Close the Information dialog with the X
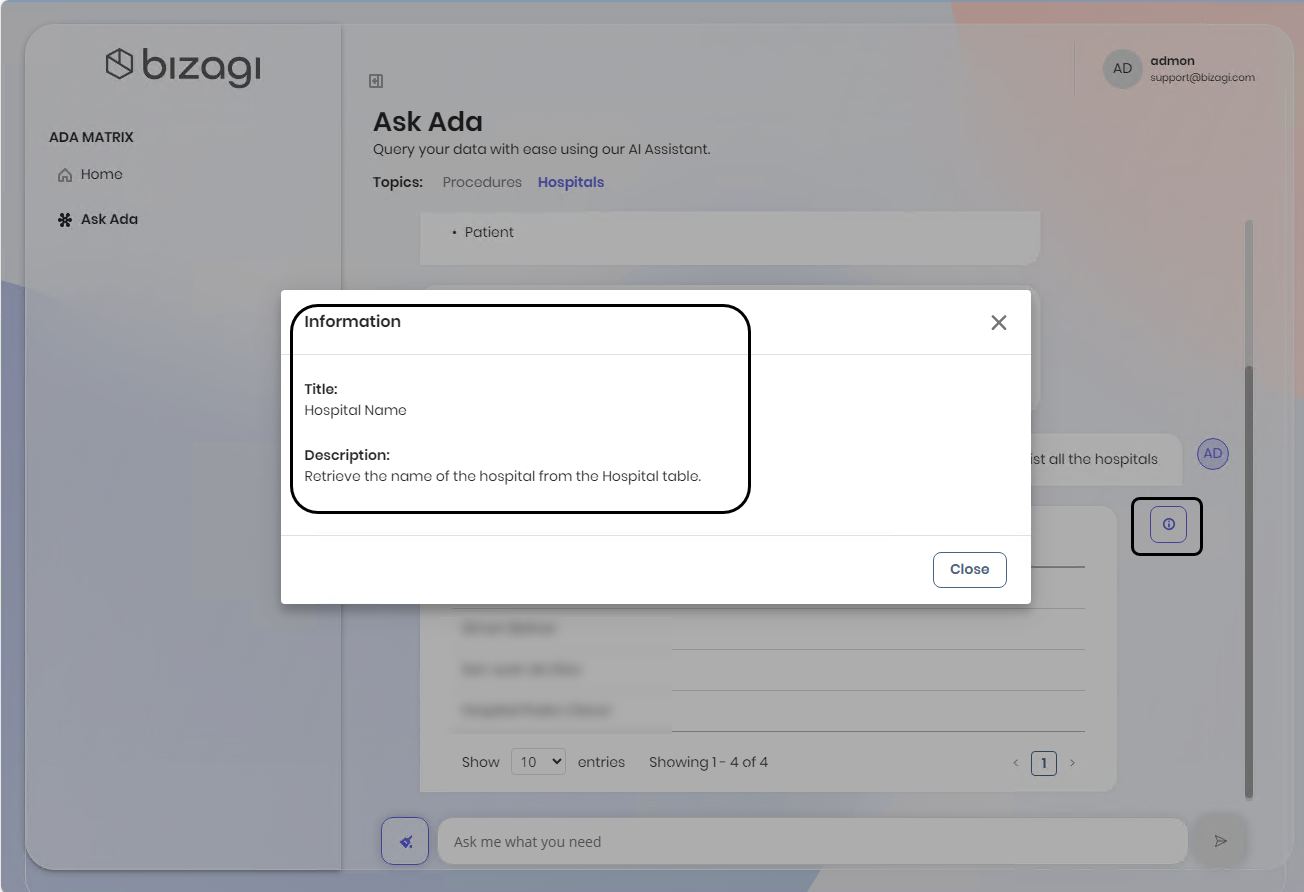 998,323
